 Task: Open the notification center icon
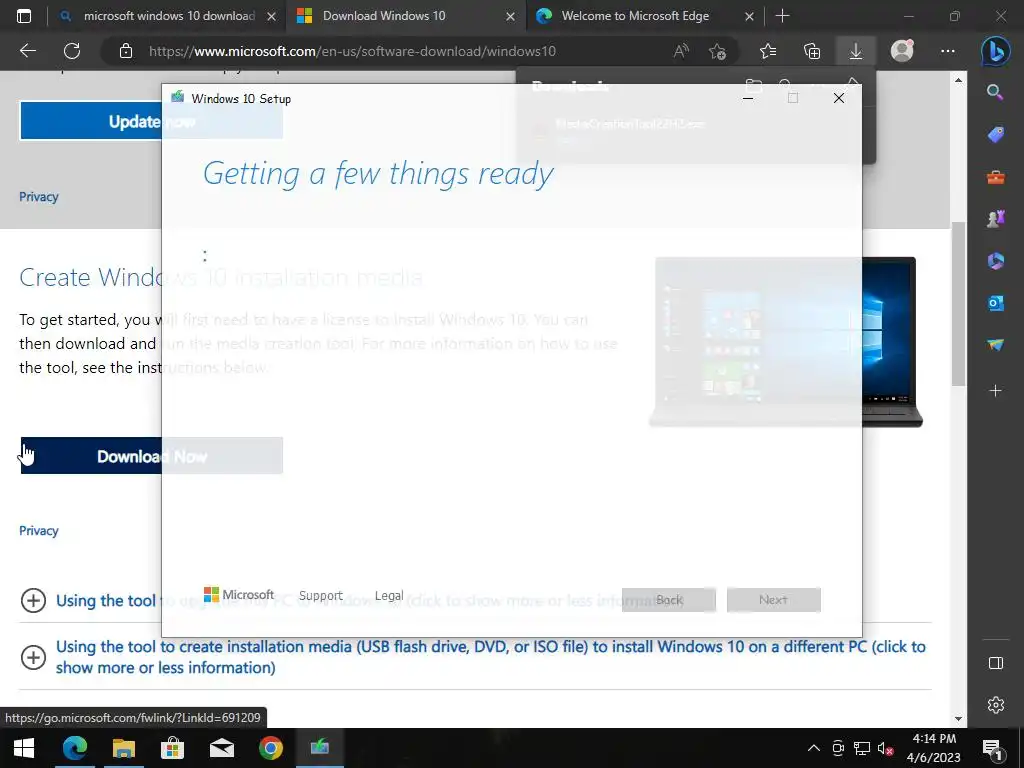(991, 748)
